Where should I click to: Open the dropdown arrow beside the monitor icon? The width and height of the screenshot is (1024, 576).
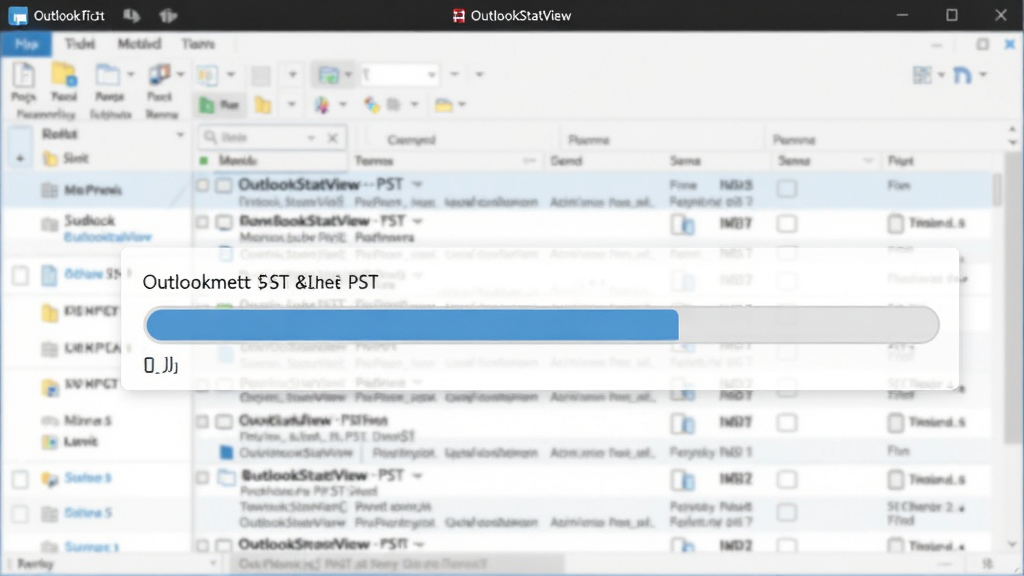(180, 74)
